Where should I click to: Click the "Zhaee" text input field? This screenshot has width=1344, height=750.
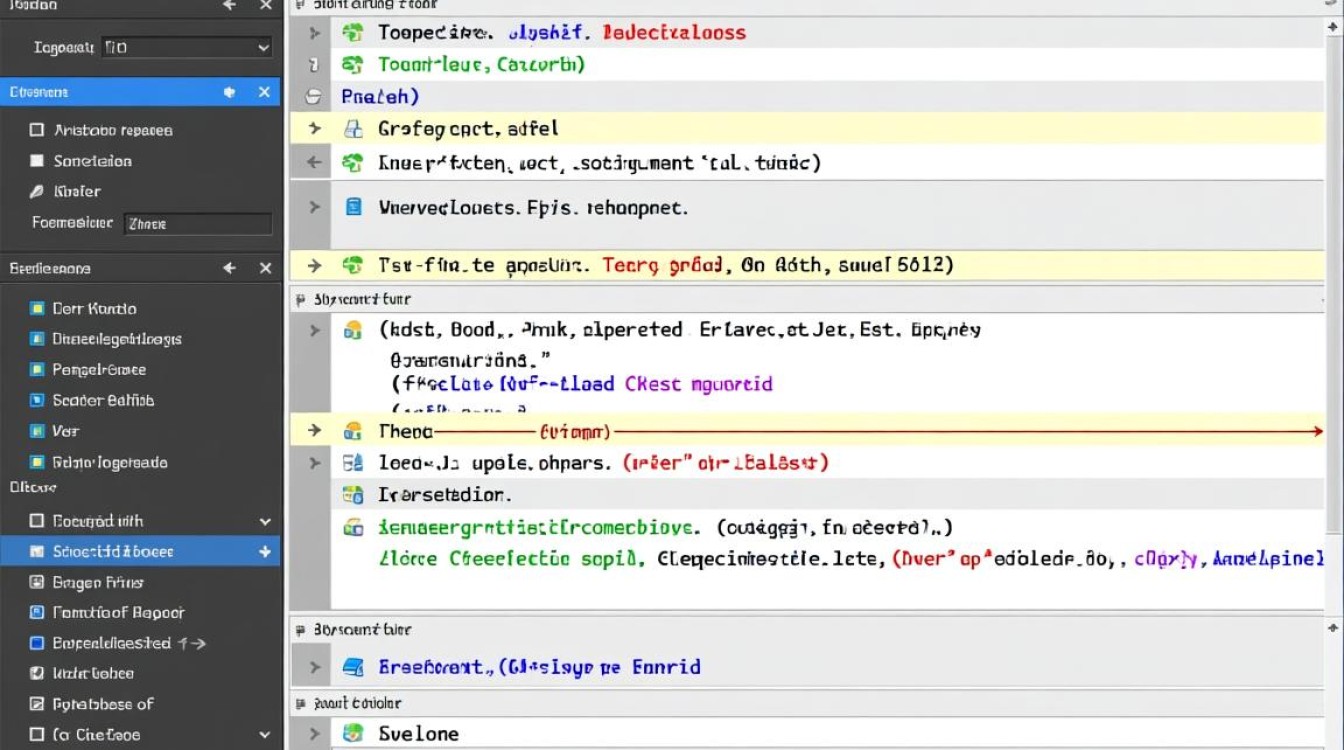click(x=197, y=224)
